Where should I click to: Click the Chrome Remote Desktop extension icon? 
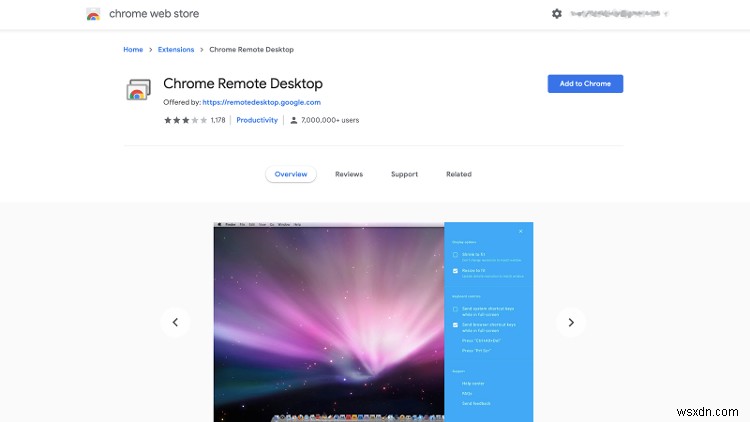138,90
